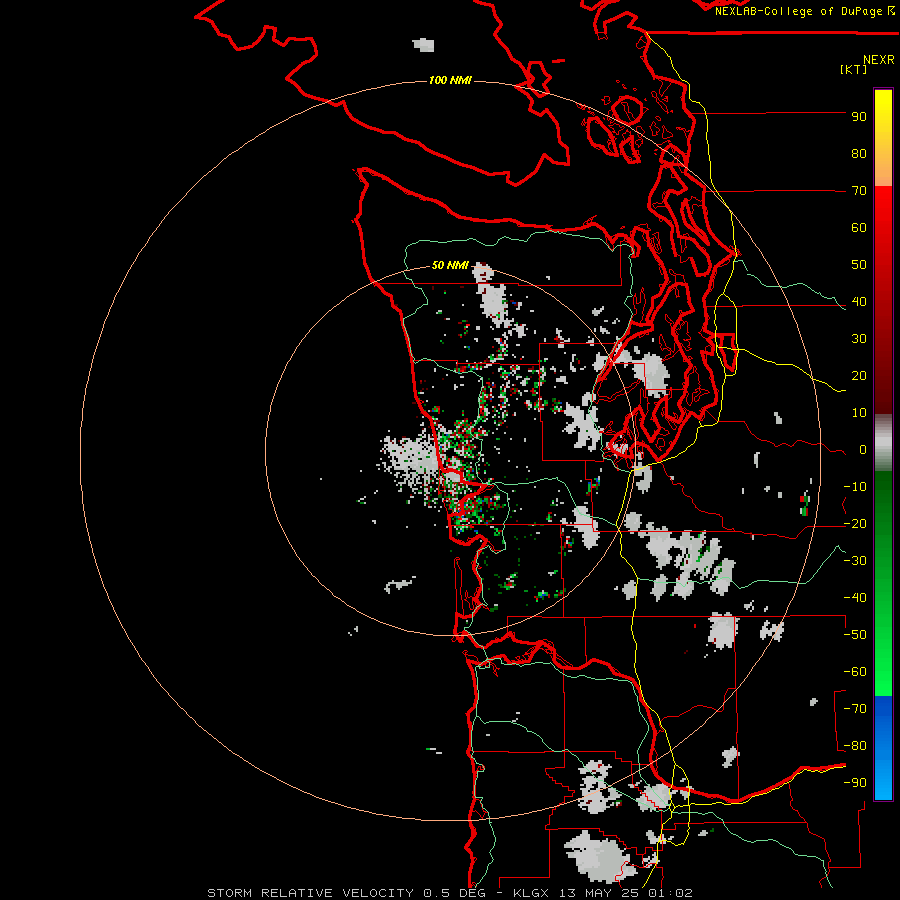This screenshot has width=900, height=900.
Task: Select the -70 value on velocity scale
Action: click(855, 709)
